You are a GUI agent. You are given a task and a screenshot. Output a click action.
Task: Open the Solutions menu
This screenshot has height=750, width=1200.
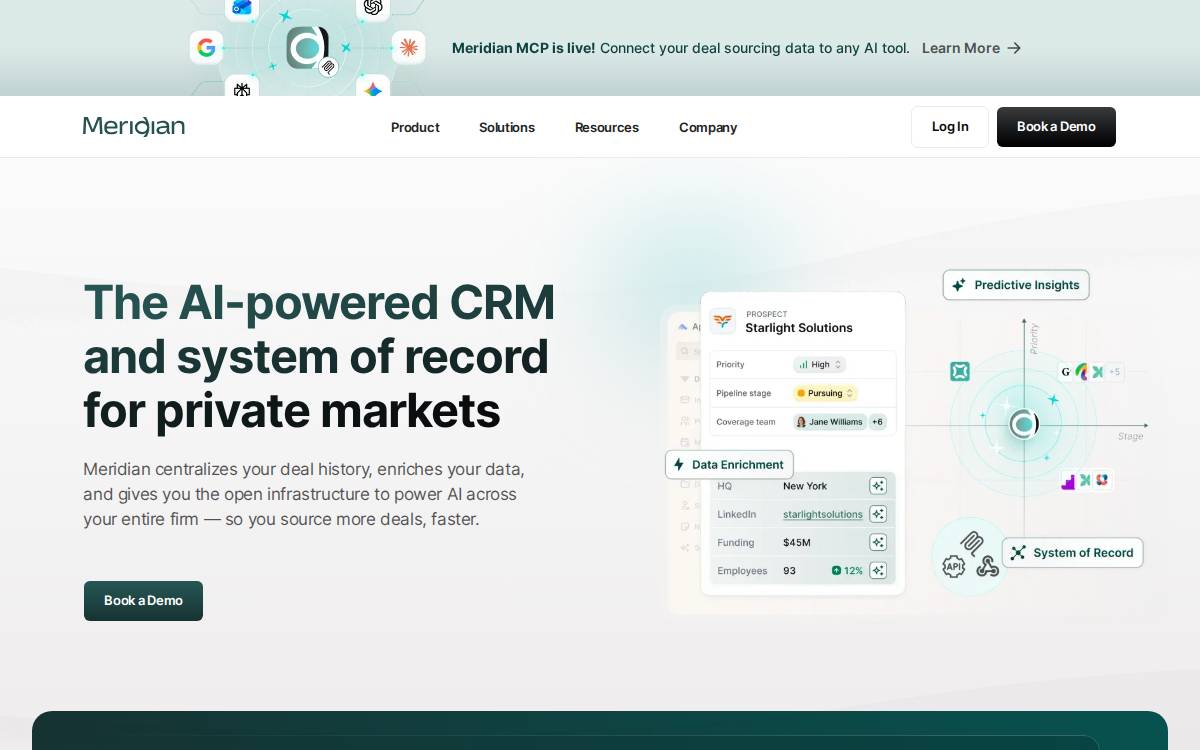coord(507,127)
